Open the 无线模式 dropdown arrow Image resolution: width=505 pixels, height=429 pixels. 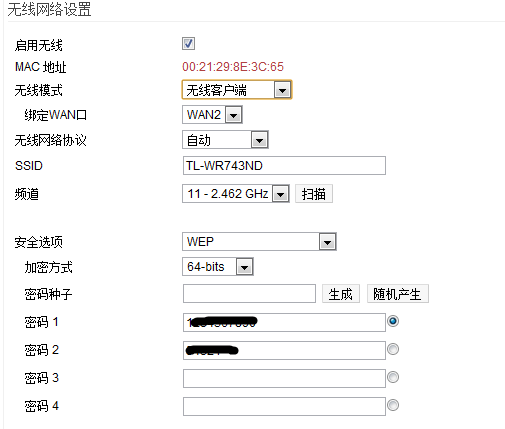(282, 90)
